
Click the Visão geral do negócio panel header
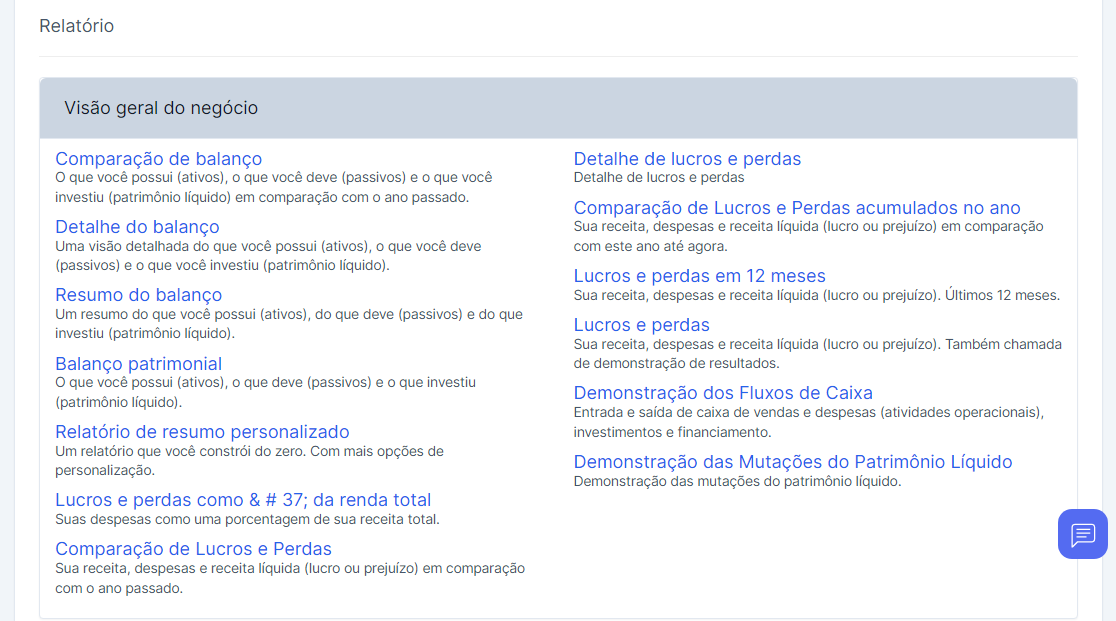558,108
